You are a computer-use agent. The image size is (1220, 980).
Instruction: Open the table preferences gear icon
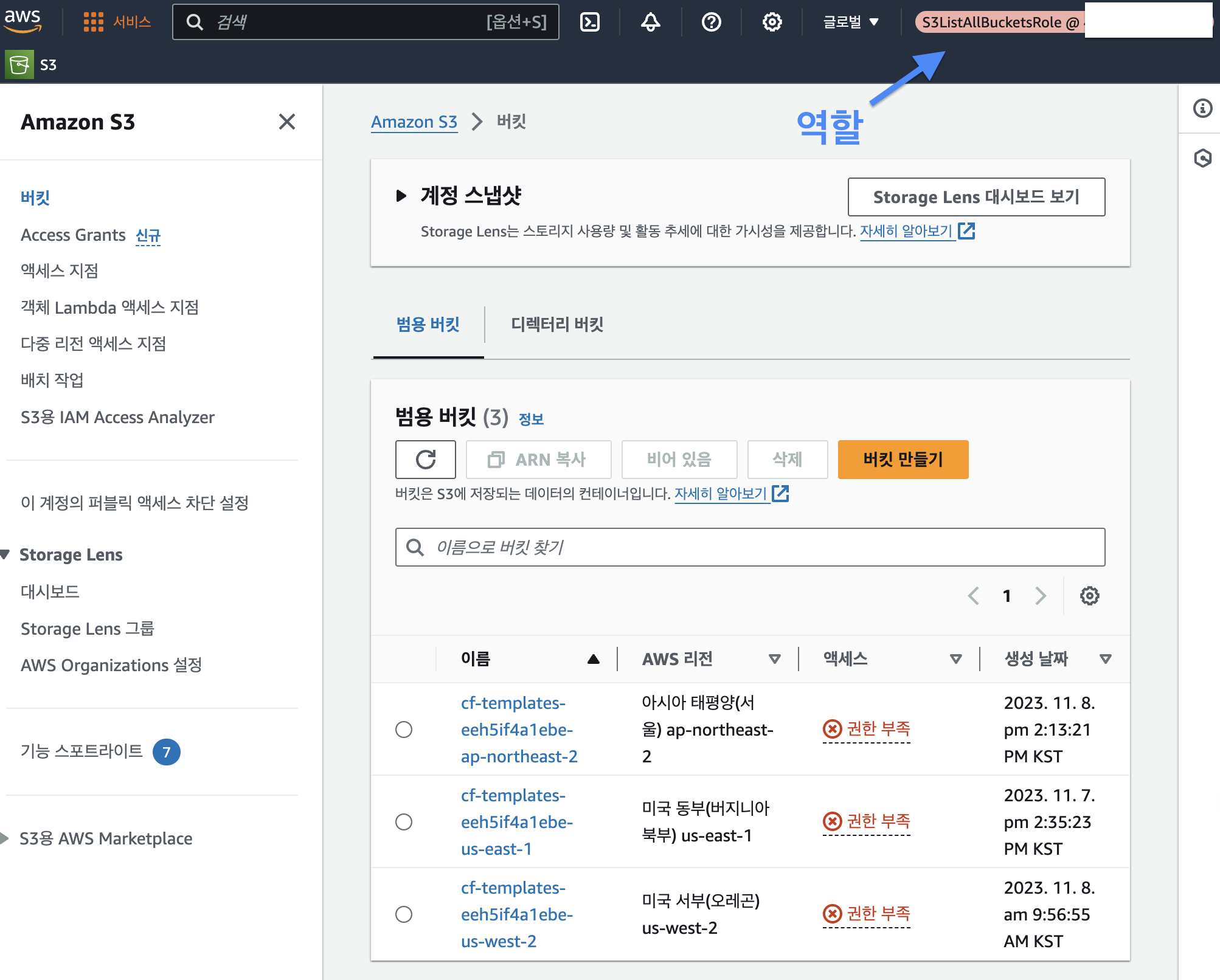click(1089, 596)
